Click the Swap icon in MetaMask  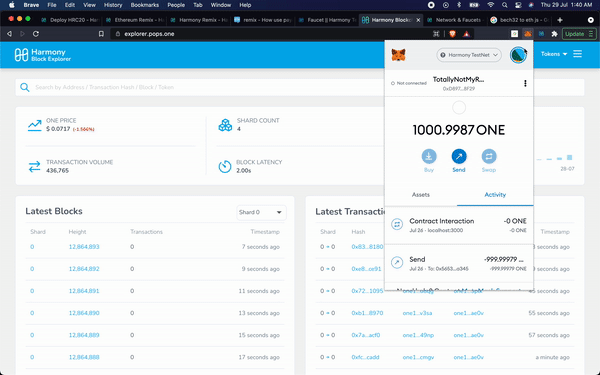(489, 156)
